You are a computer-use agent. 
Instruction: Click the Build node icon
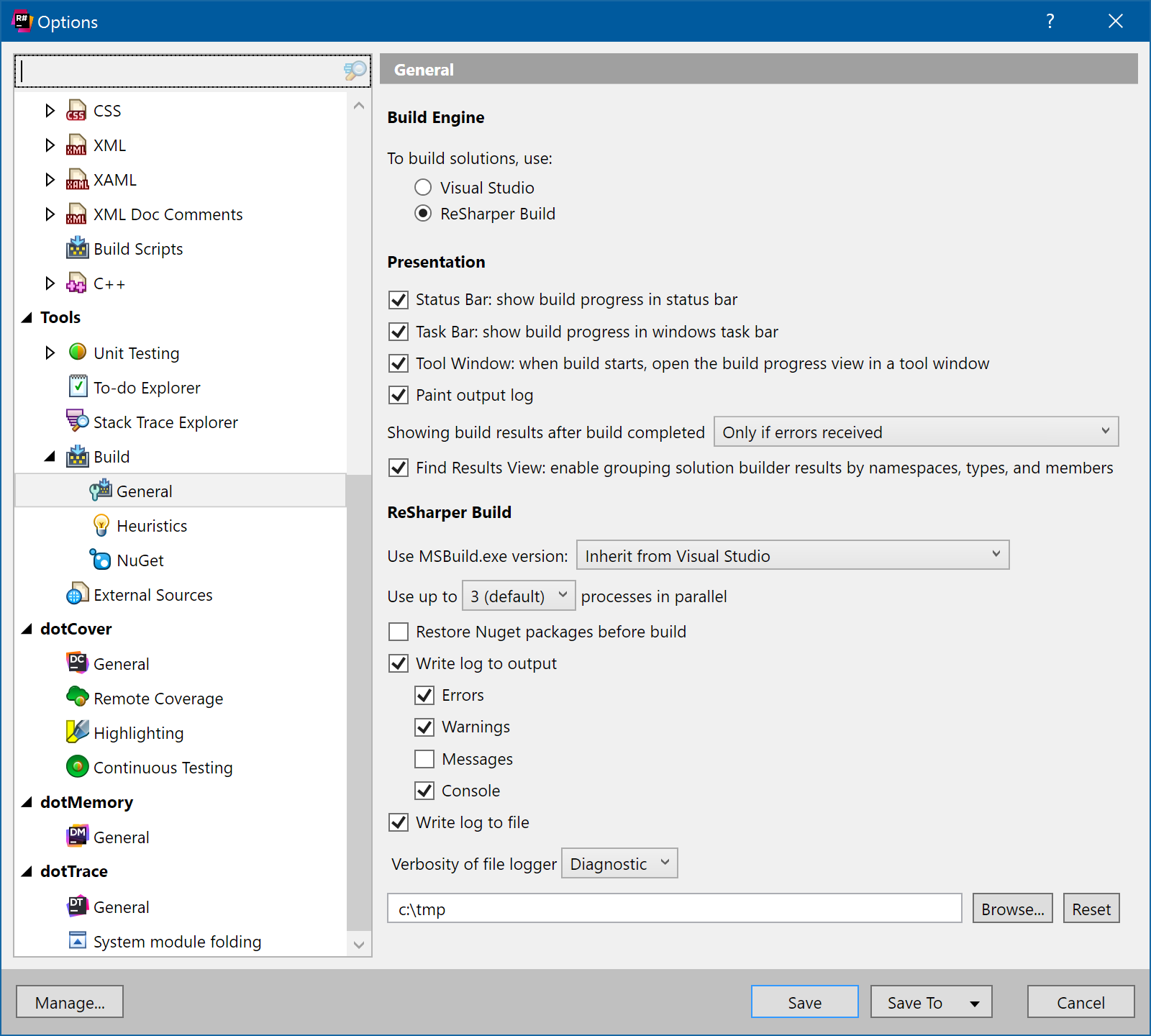tap(77, 455)
